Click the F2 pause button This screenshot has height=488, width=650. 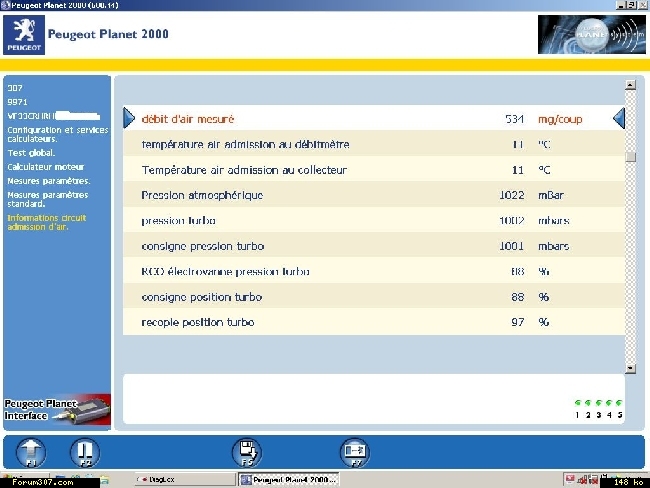click(85, 452)
